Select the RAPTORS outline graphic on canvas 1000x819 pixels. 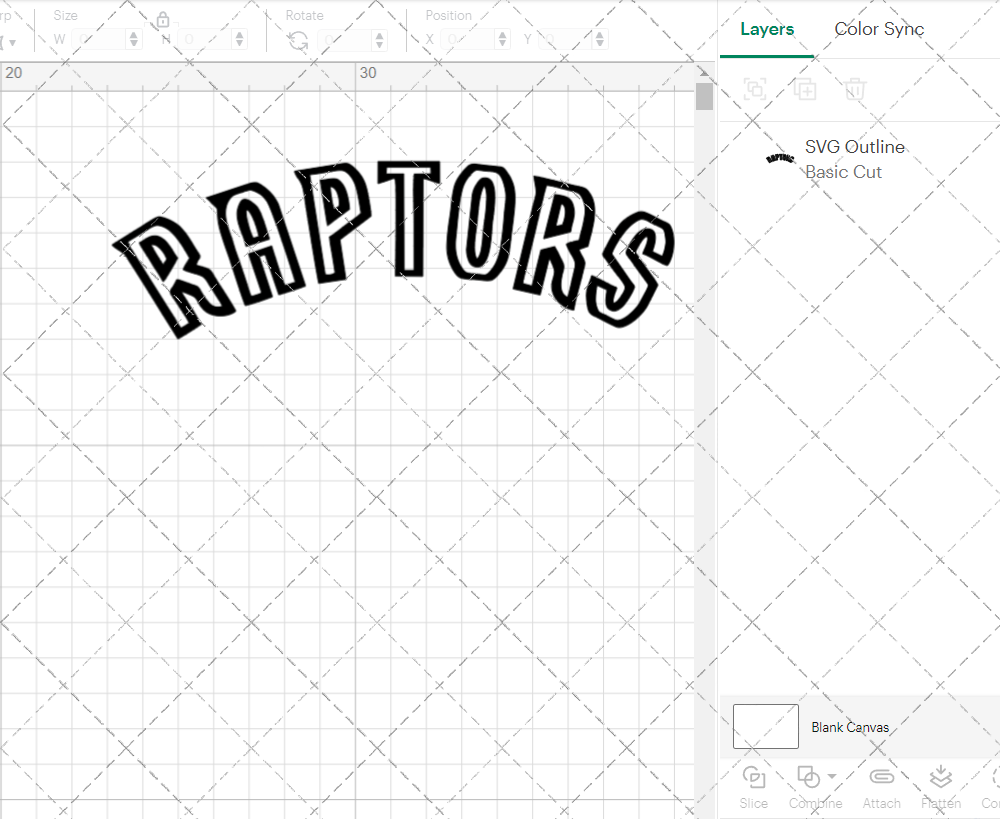393,249
